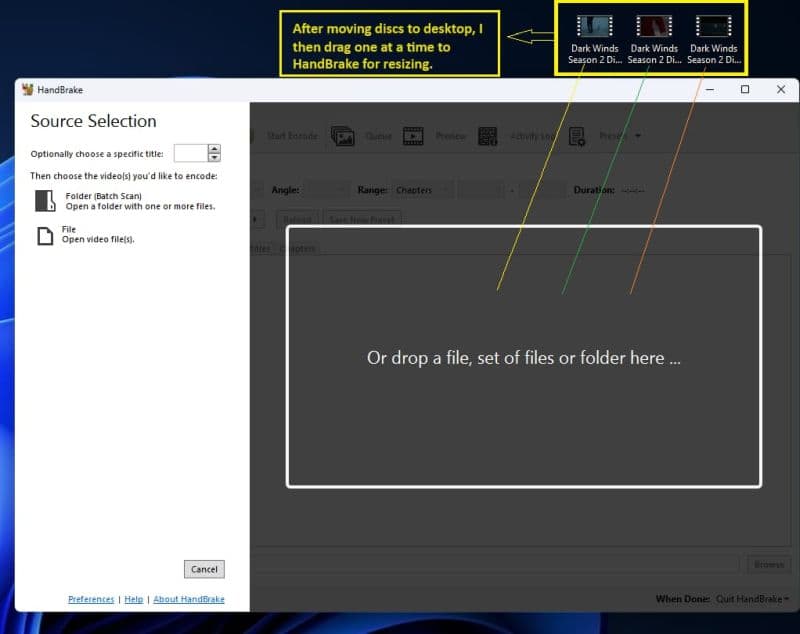Open the Preferences link
The height and width of the screenshot is (634, 800).
coord(91,599)
